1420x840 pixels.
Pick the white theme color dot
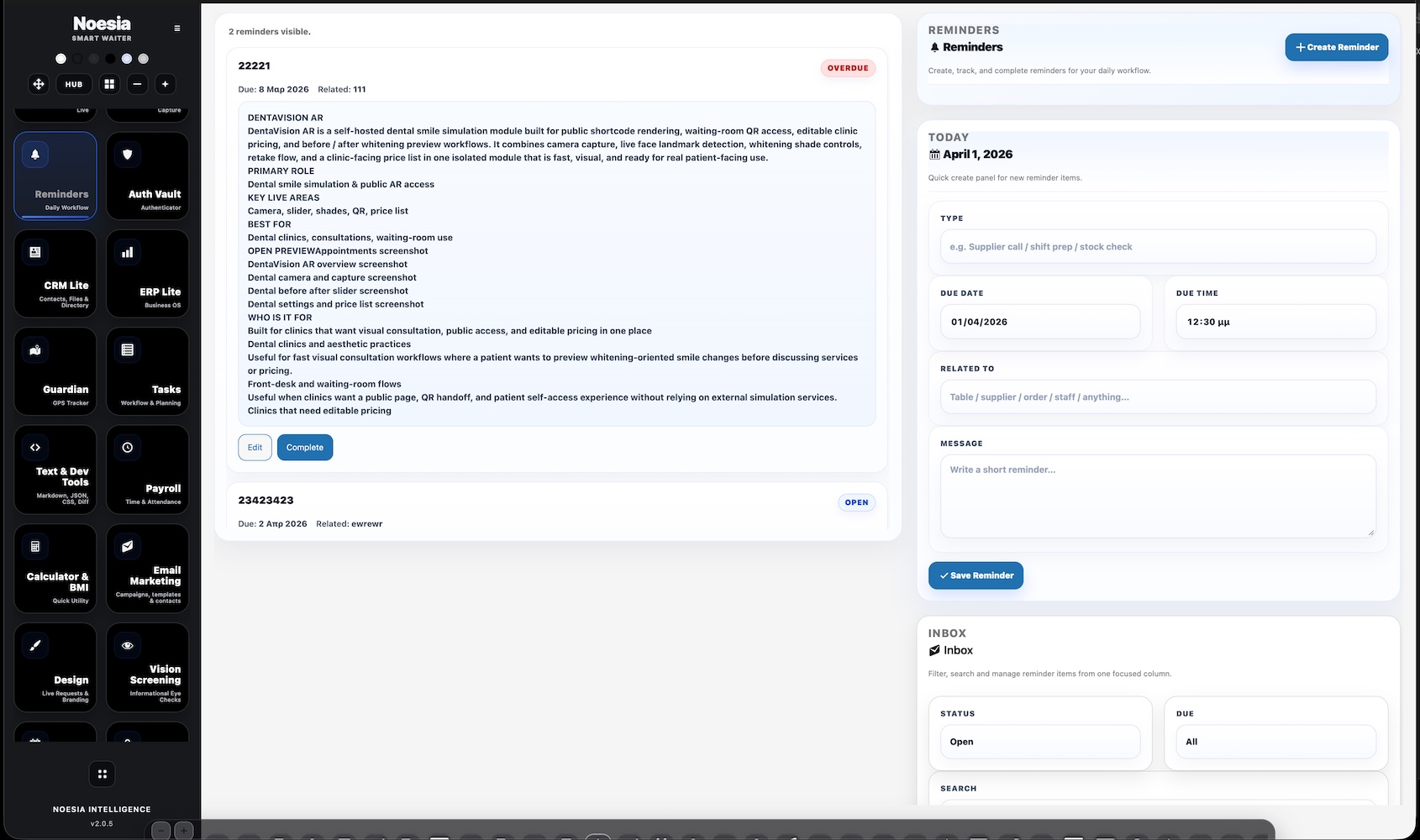[60, 59]
